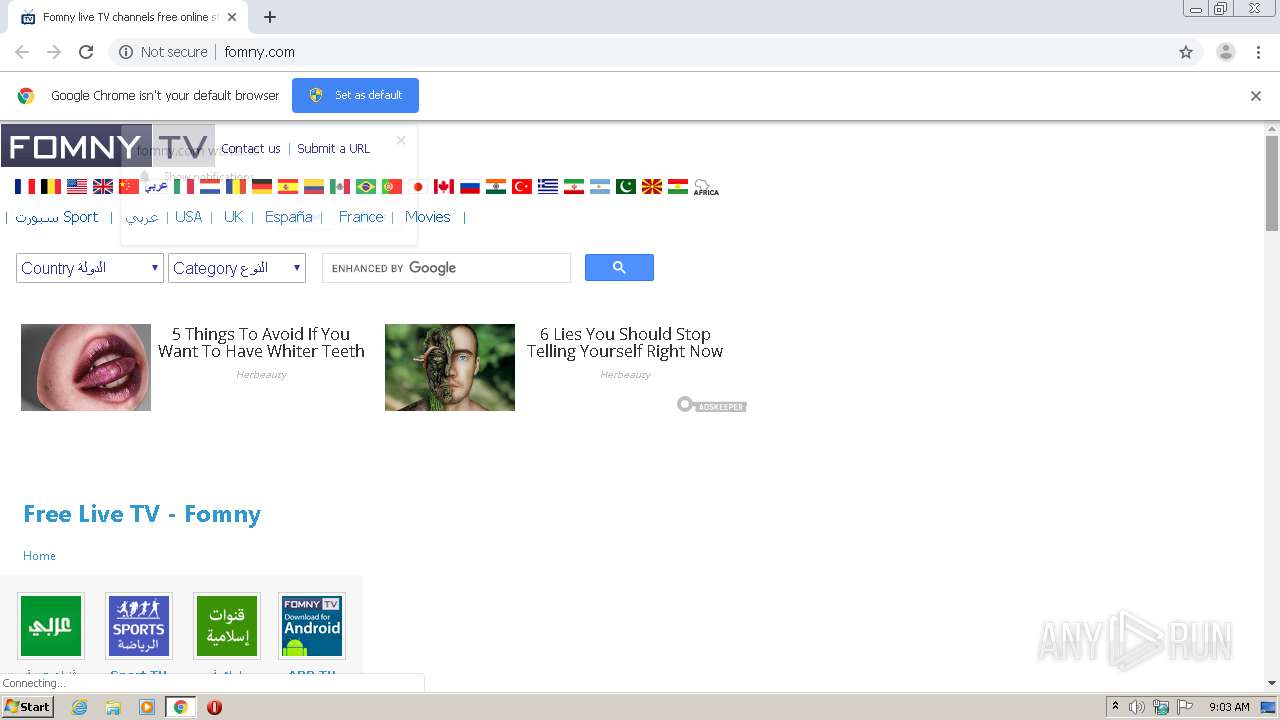
Task: Open Chrome's three-dot menu
Action: pos(1259,52)
